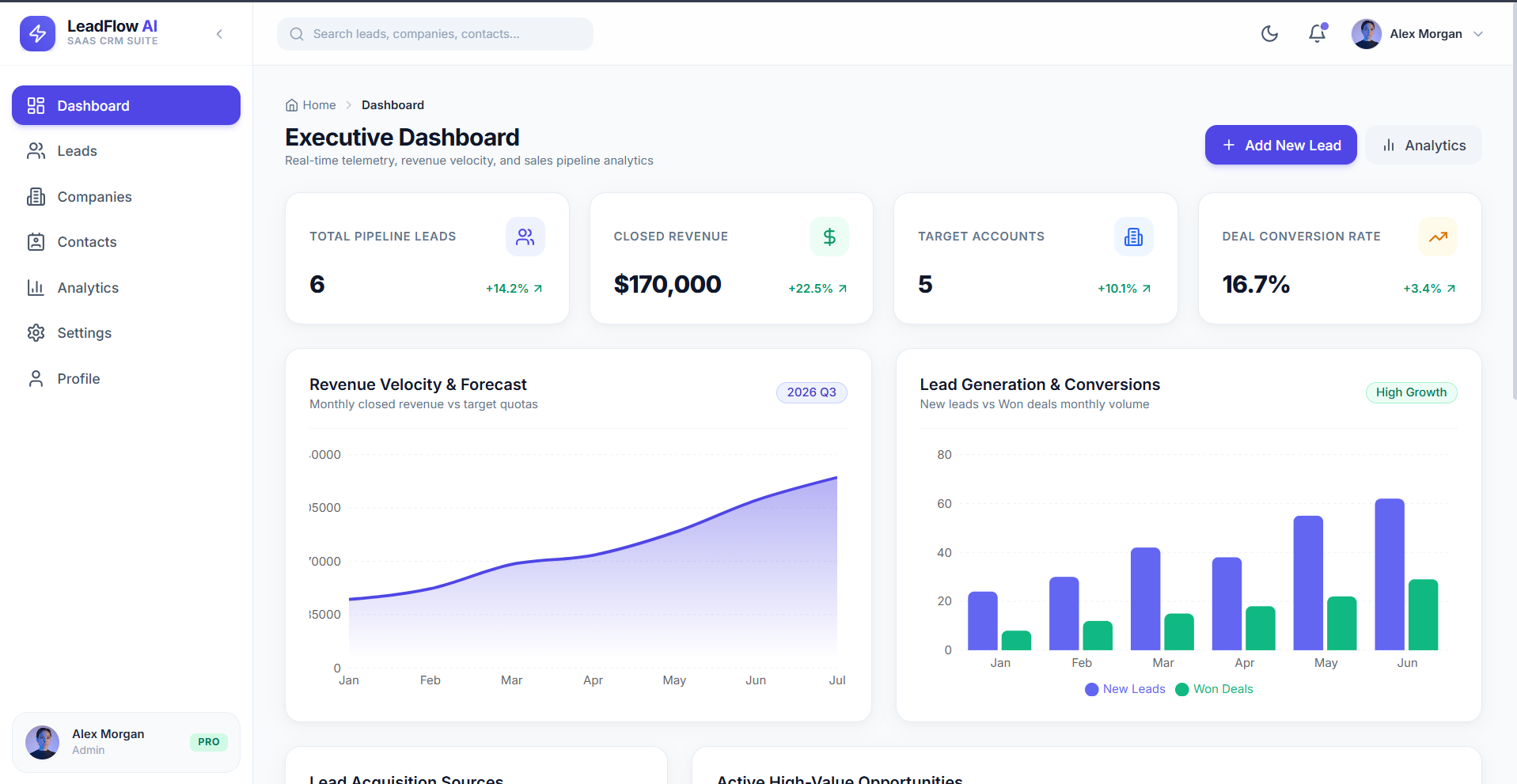The width and height of the screenshot is (1517, 784).
Task: Open Contacts from the sidebar
Action: tap(126, 242)
